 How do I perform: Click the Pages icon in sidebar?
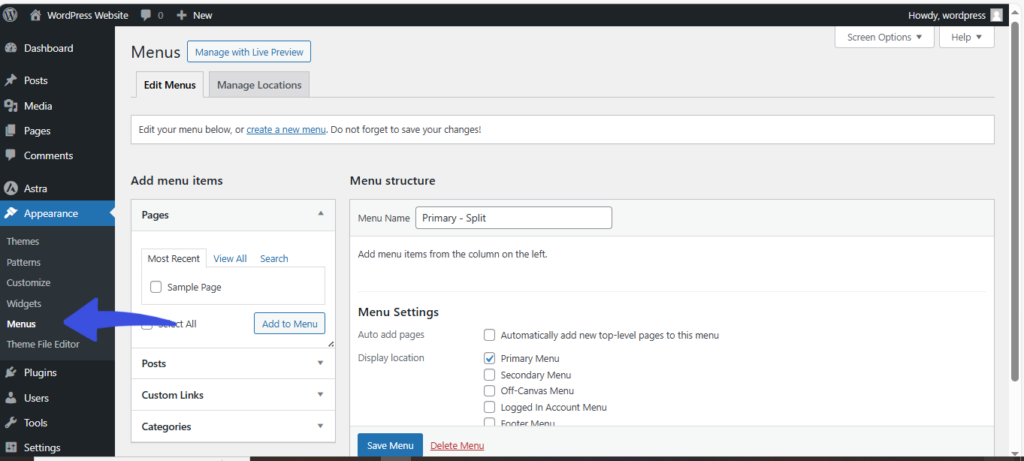tap(10, 131)
